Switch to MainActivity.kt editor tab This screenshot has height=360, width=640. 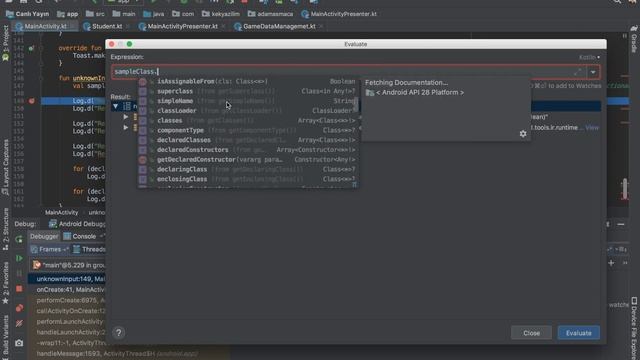44,26
